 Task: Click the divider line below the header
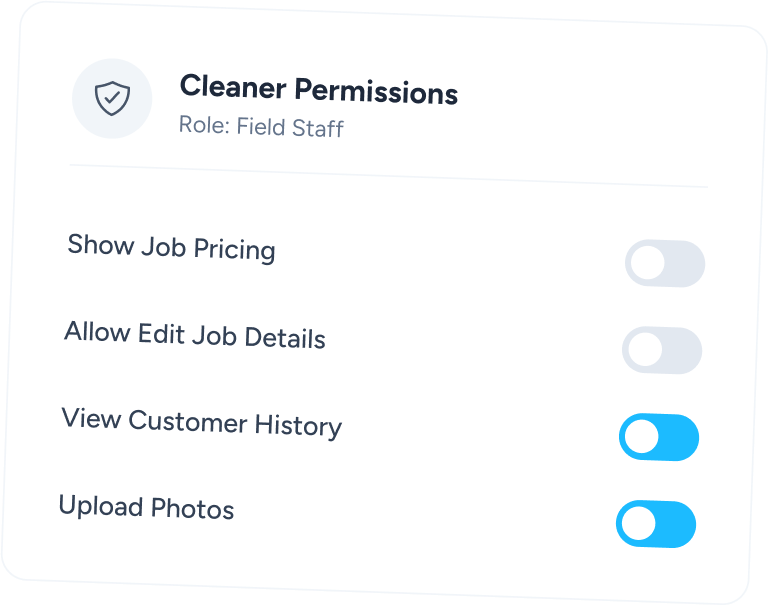click(x=388, y=175)
